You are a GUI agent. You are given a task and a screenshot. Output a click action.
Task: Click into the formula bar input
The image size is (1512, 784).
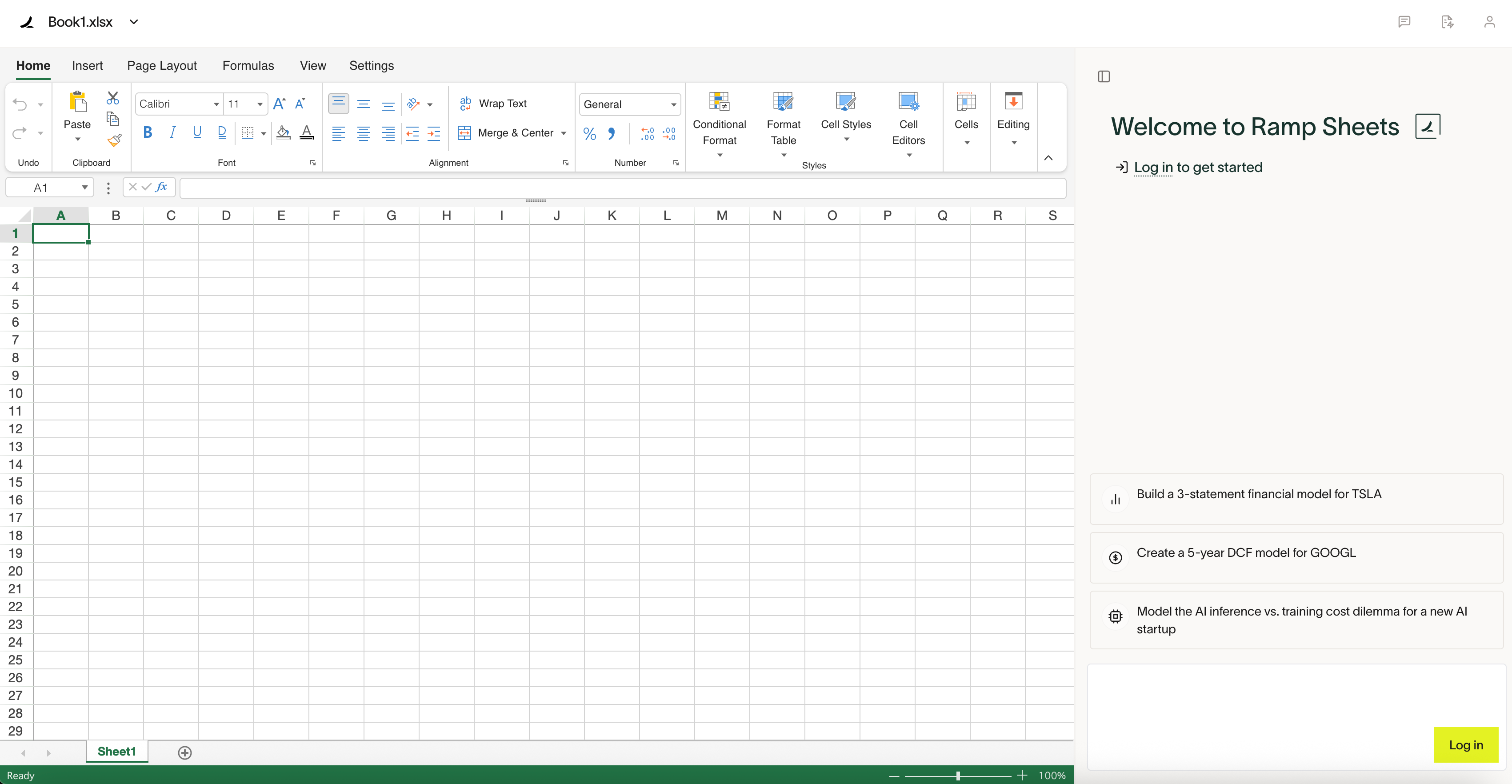coord(622,188)
